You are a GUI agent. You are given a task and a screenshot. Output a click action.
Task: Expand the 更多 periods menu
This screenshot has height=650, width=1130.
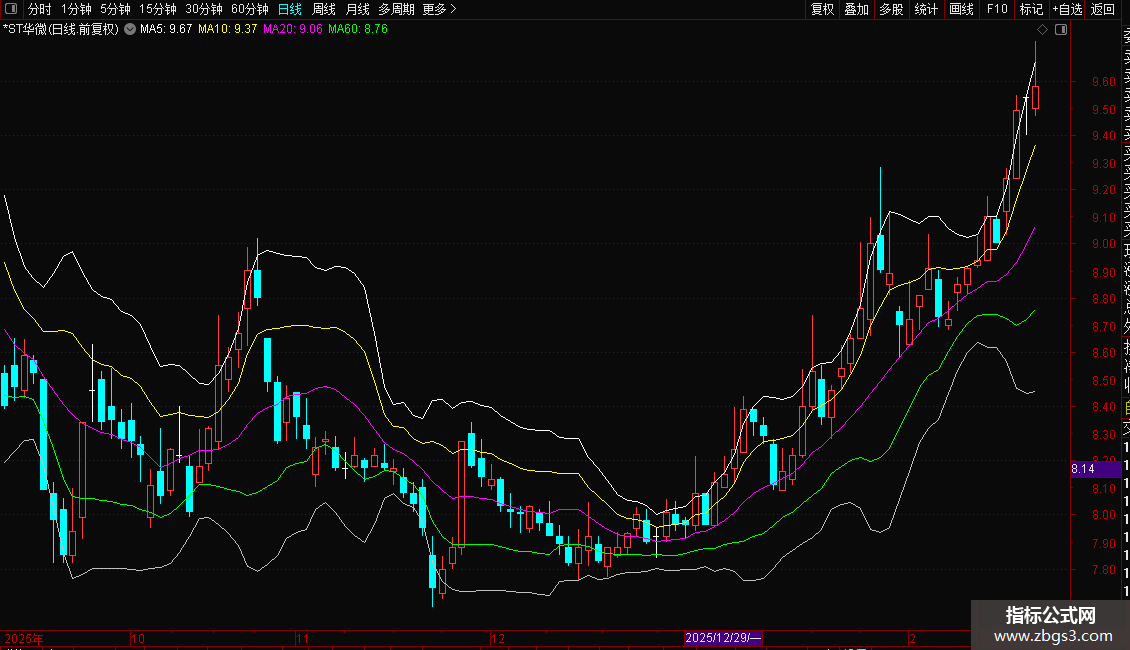(x=439, y=9)
